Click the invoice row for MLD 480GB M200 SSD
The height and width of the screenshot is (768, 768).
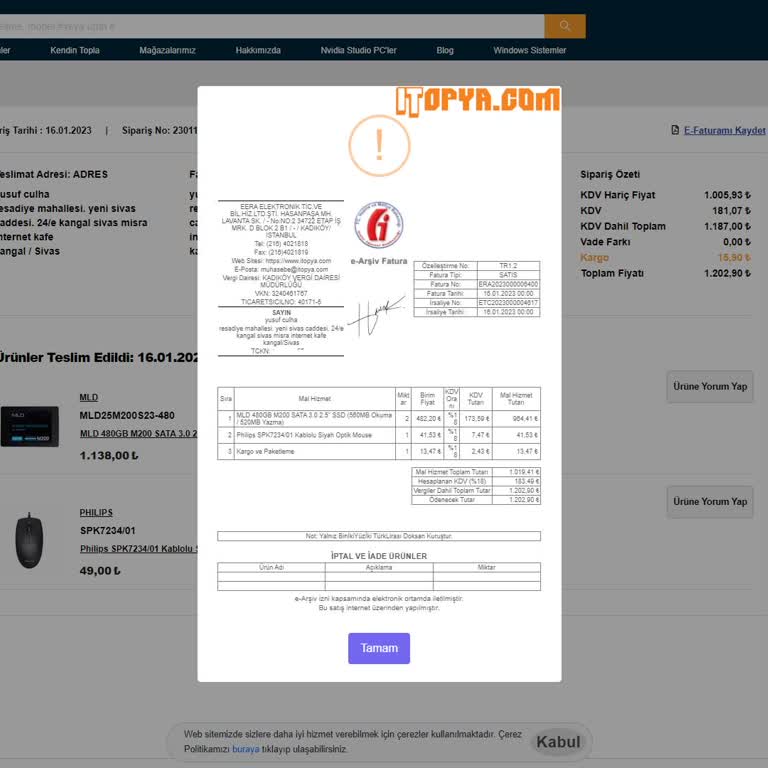tap(379, 419)
